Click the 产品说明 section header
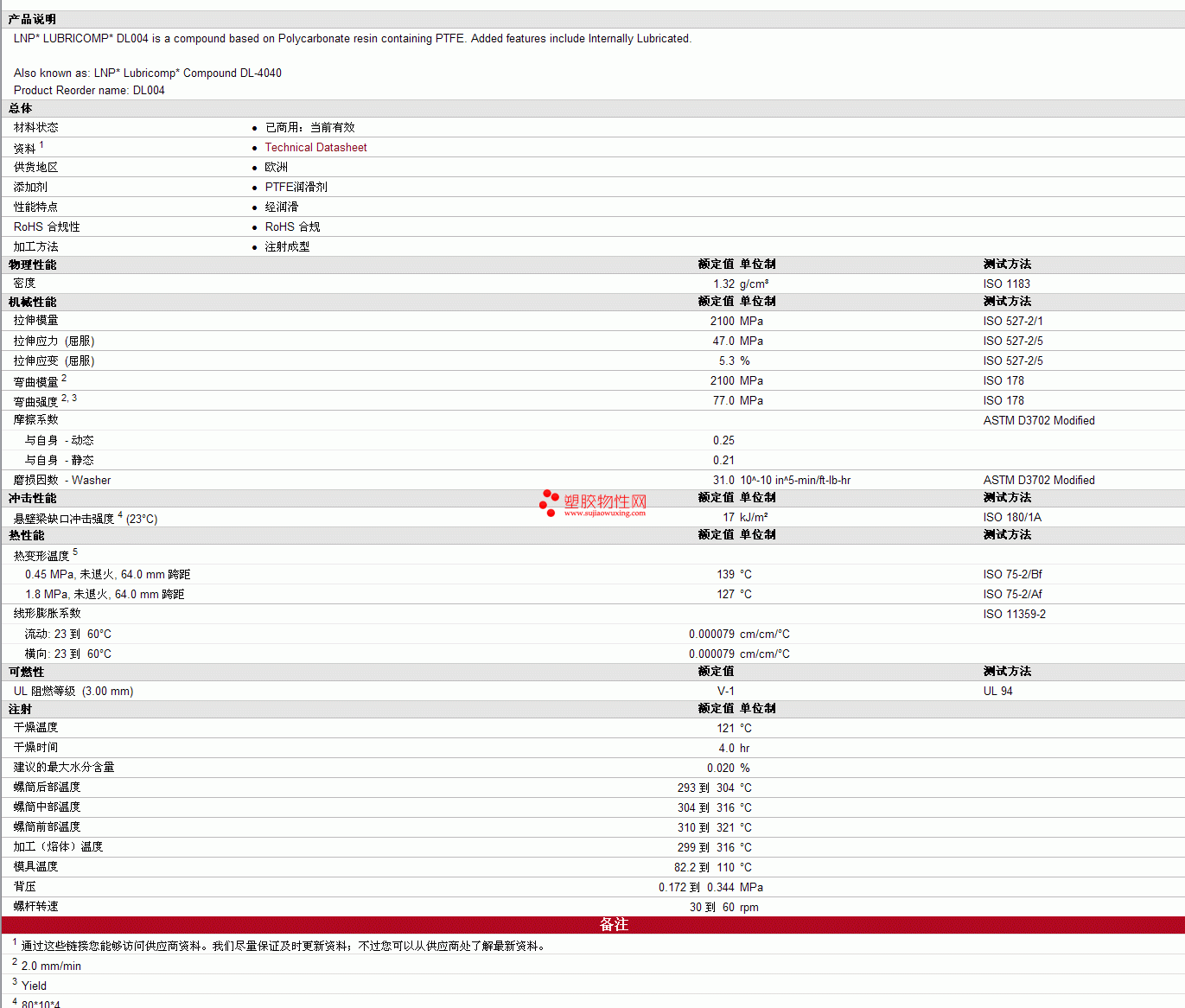Image resolution: width=1185 pixels, height=1008 pixels. coord(32,19)
